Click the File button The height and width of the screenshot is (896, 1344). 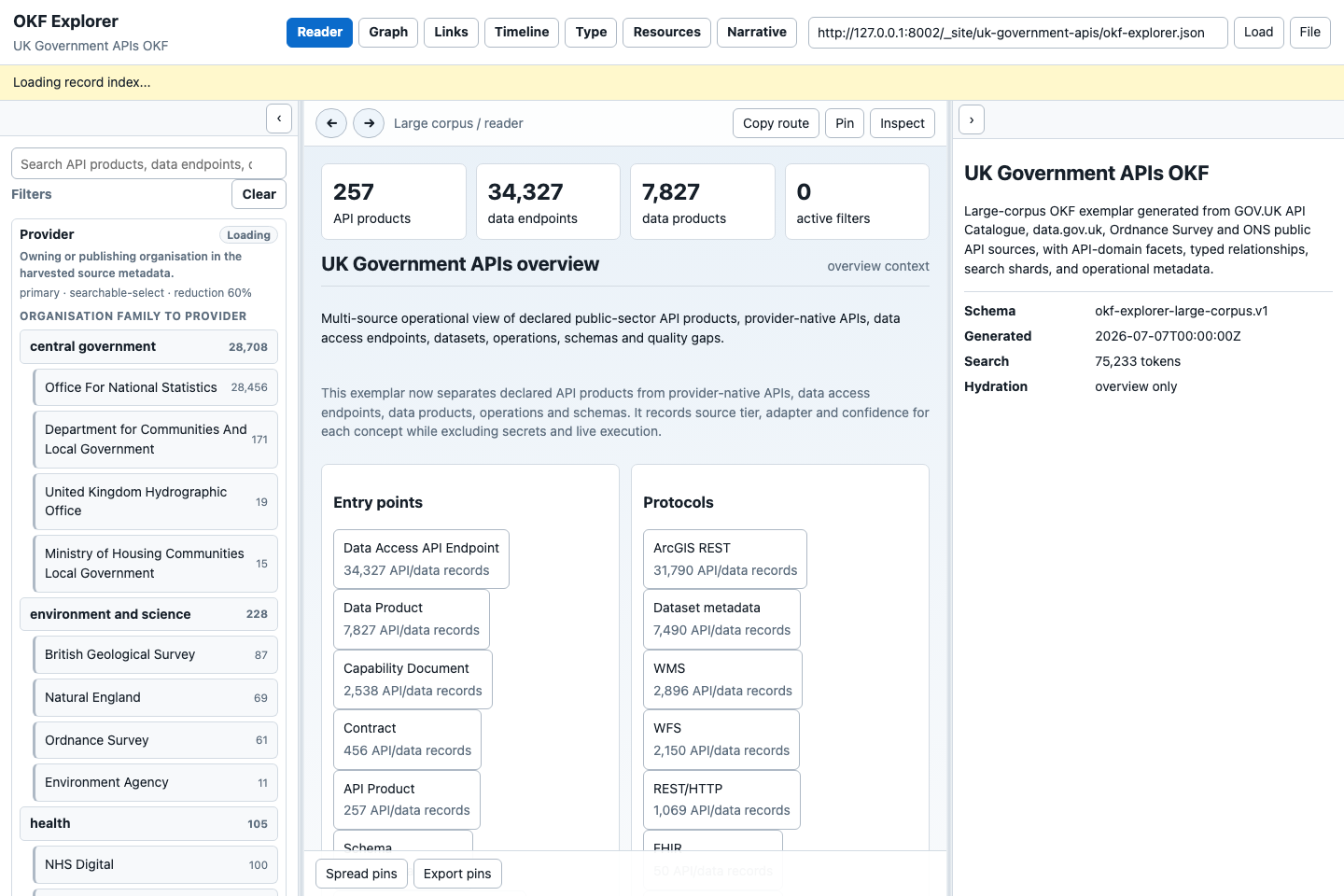pos(1310,32)
